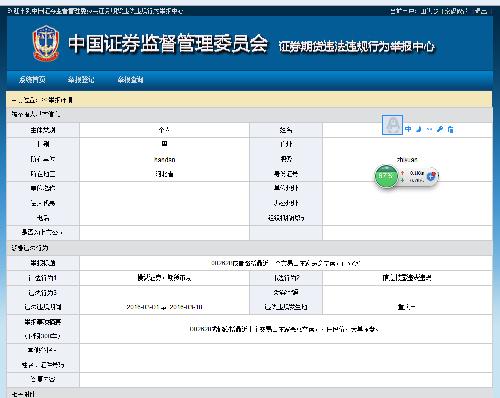Screen dimensions: 500x398
Task: Select the 河北省 province value
Action: (x=165, y=174)
